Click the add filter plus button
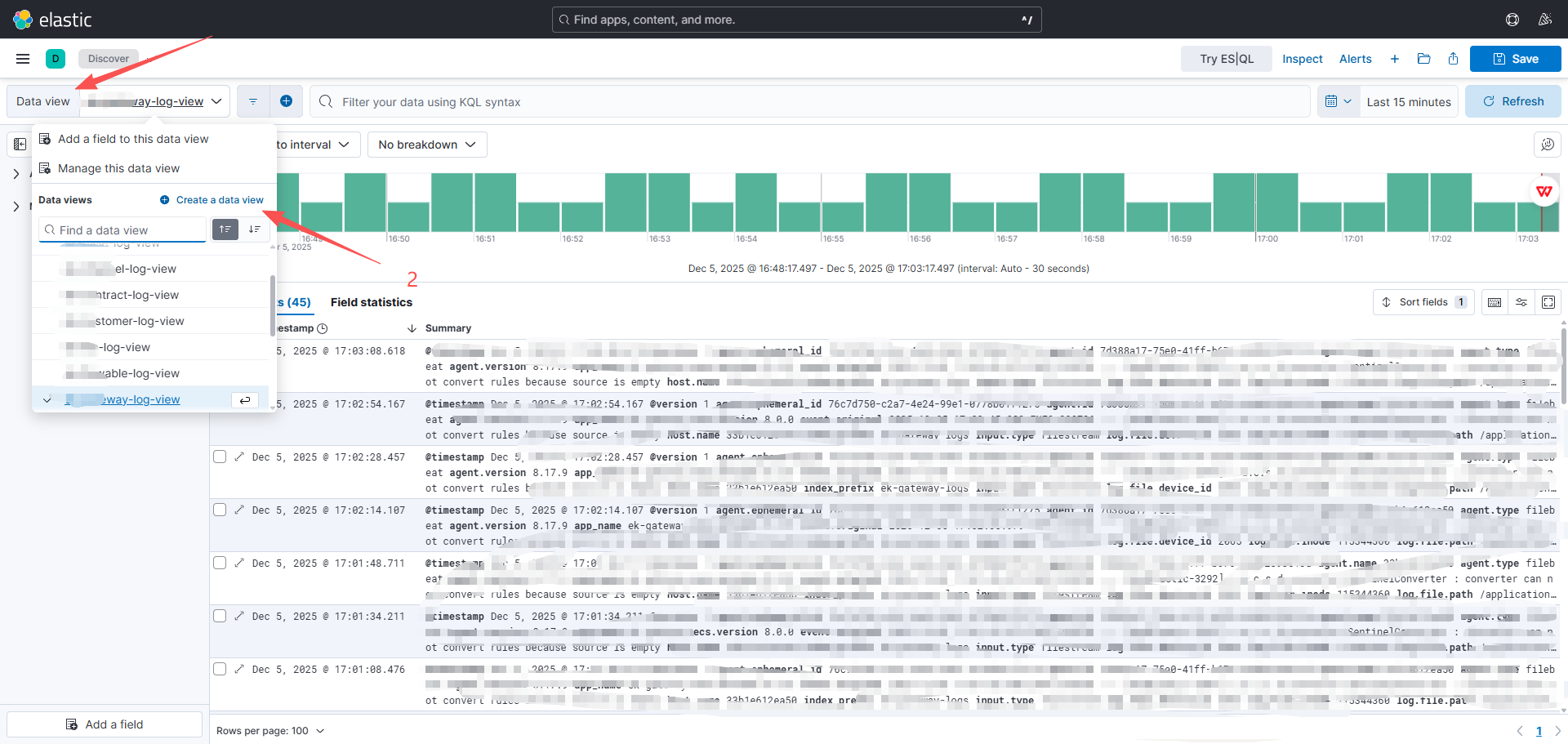The height and width of the screenshot is (744, 1568). [287, 101]
